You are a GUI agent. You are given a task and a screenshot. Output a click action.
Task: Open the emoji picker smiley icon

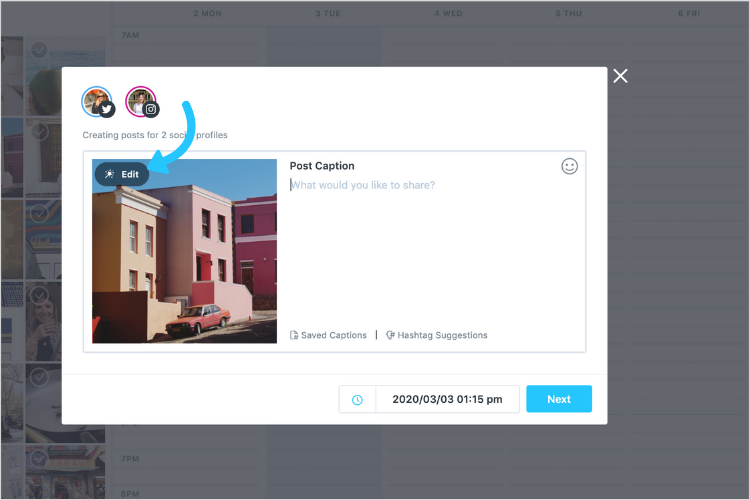pos(569,167)
